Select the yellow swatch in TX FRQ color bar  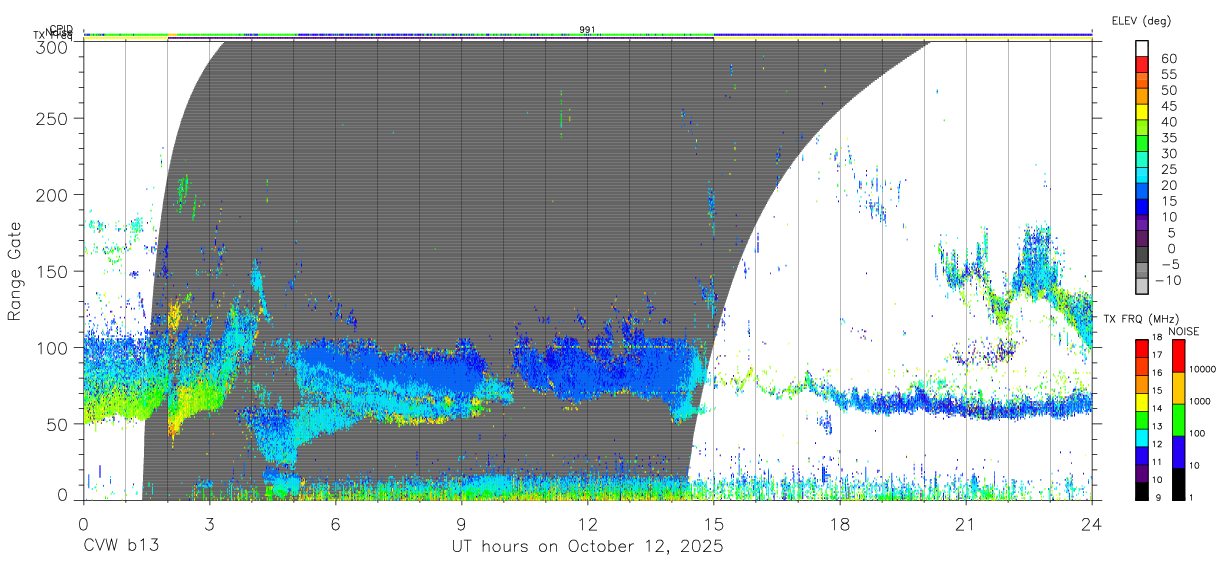(x=1143, y=402)
